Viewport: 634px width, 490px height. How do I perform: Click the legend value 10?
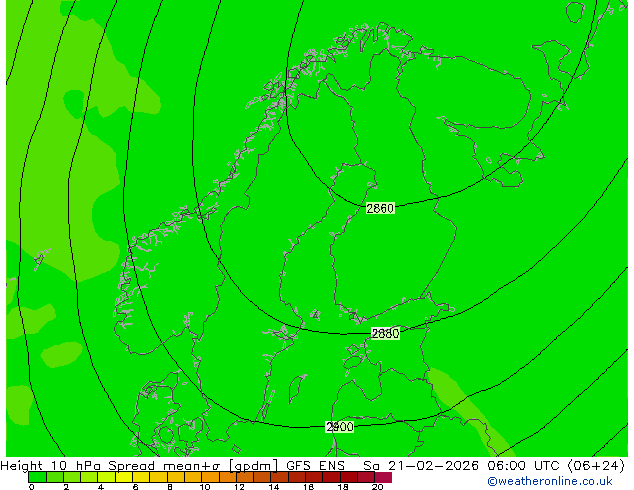tap(205, 487)
